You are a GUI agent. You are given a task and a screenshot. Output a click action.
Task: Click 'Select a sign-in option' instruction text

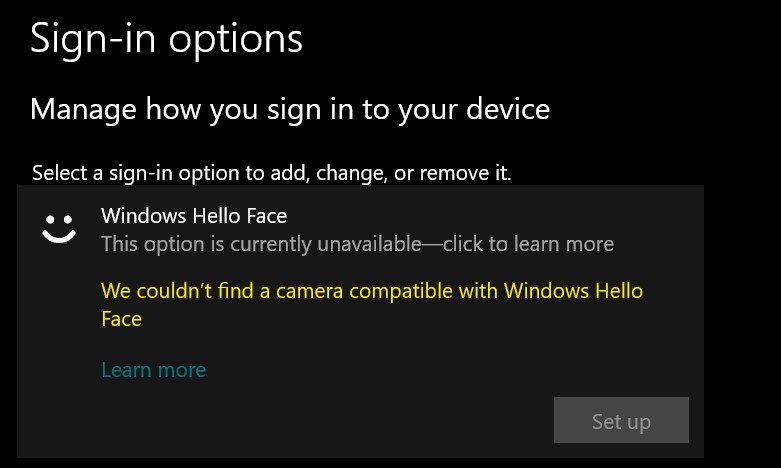(271, 173)
